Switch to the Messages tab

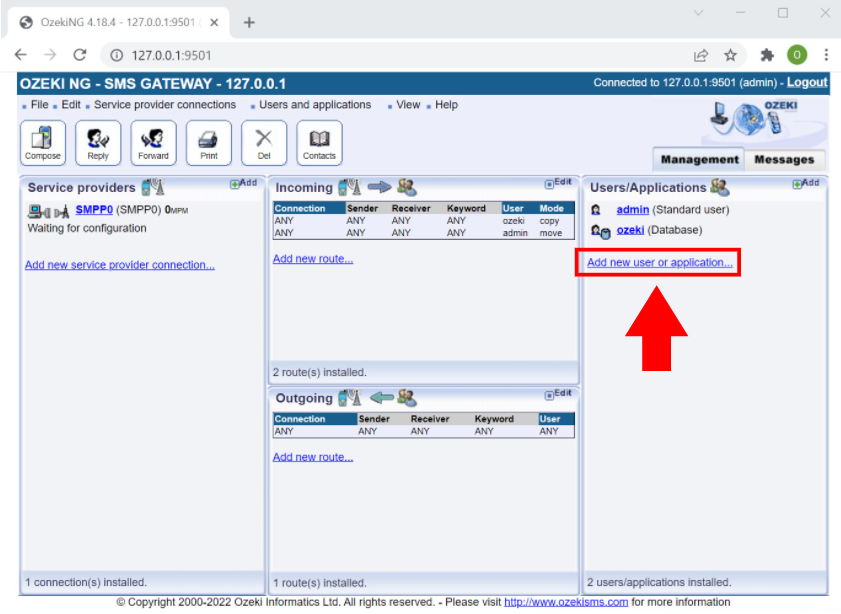(x=784, y=159)
